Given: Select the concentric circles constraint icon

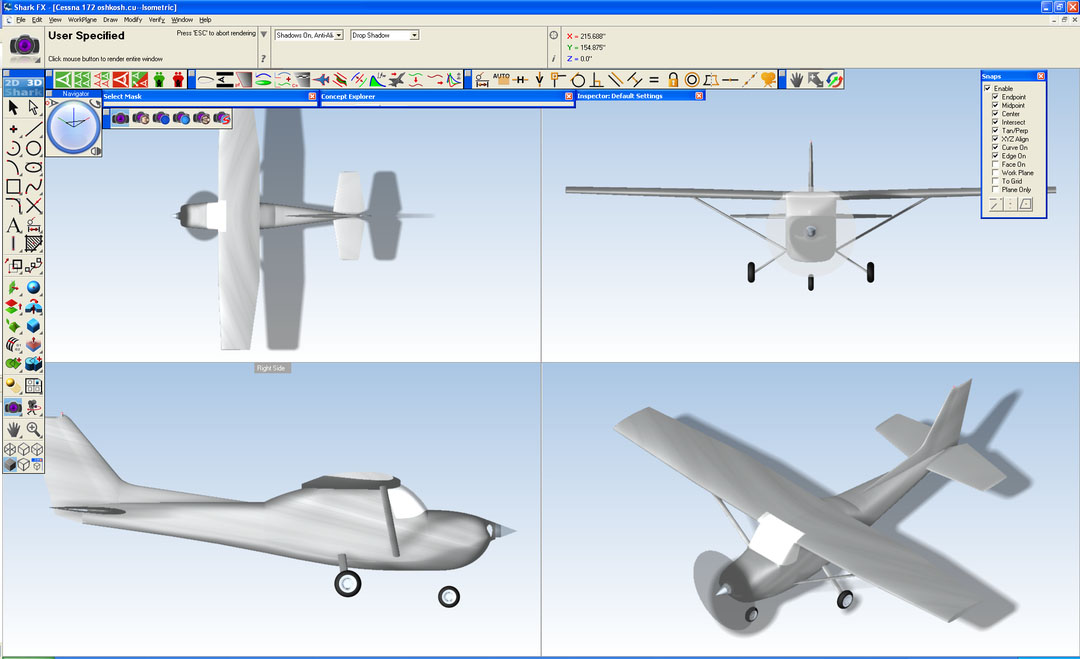Looking at the screenshot, I should point(692,80).
